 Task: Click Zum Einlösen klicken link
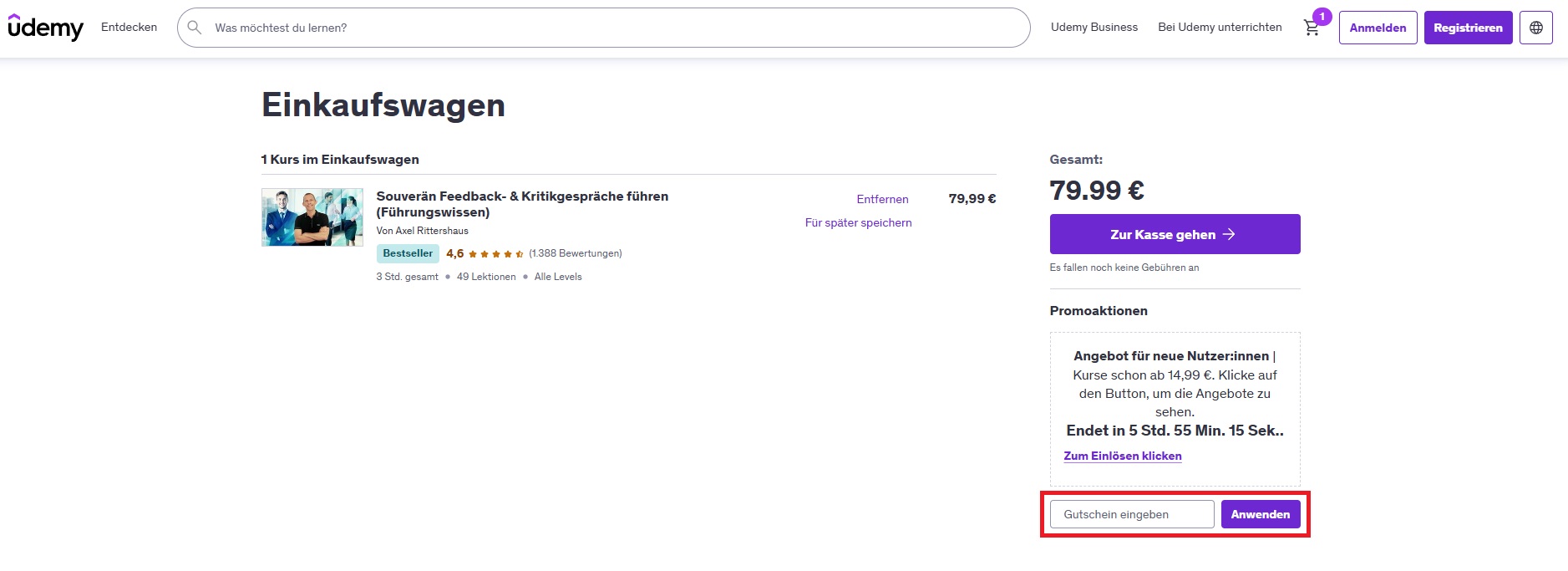pyautogui.click(x=1123, y=456)
